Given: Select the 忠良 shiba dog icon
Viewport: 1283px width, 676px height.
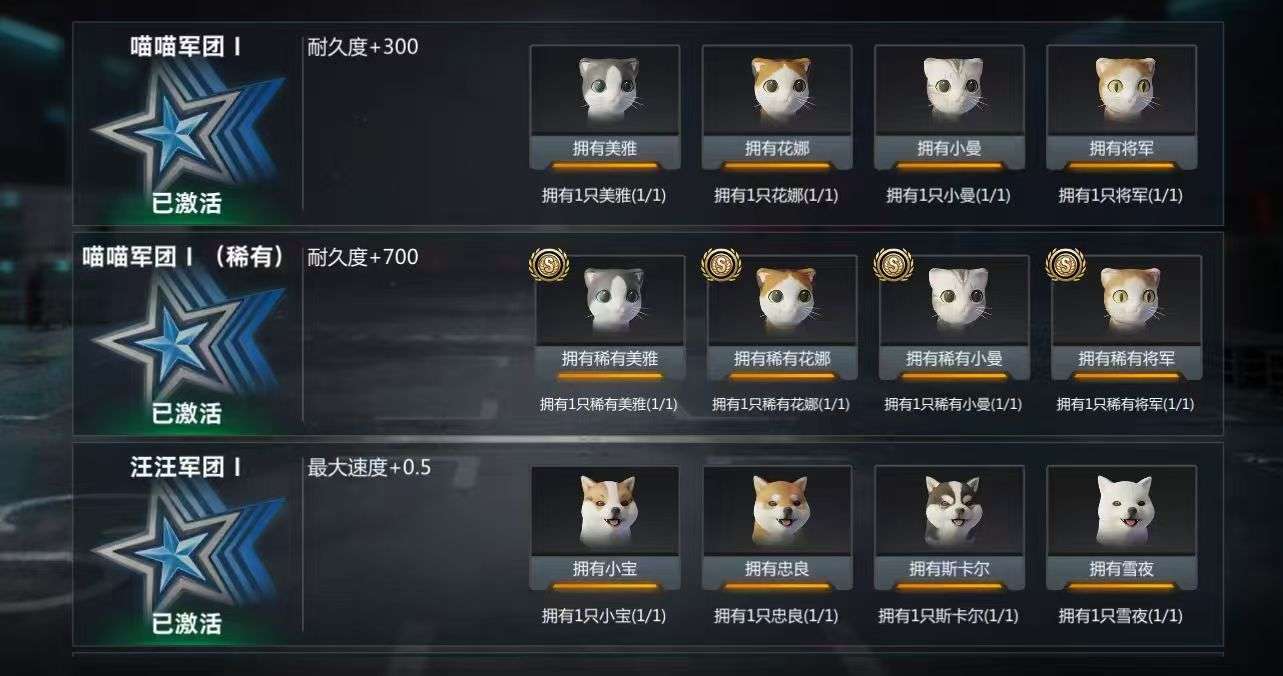Looking at the screenshot, I should coord(777,511).
